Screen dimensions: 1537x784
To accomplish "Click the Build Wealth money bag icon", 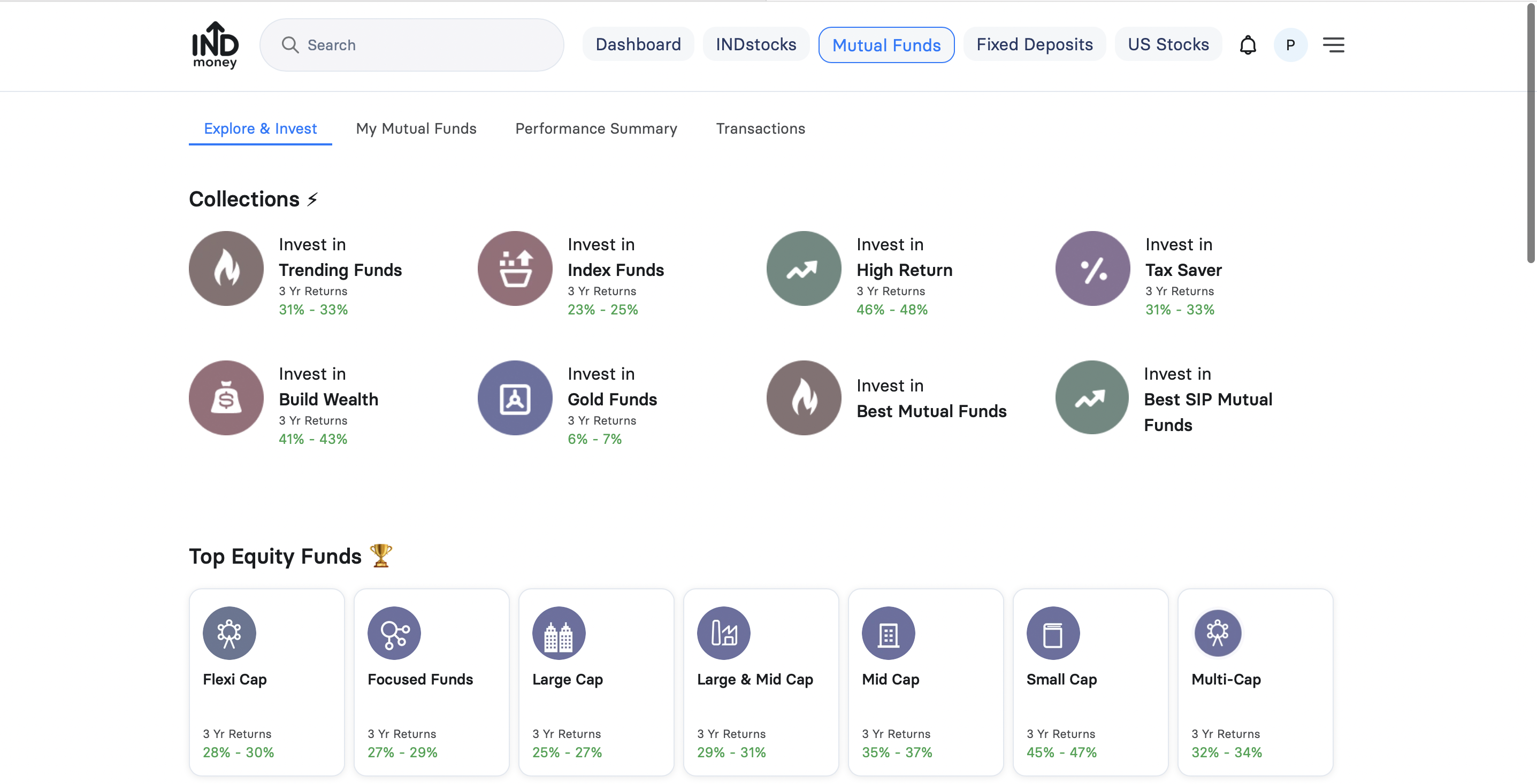I will tap(226, 398).
